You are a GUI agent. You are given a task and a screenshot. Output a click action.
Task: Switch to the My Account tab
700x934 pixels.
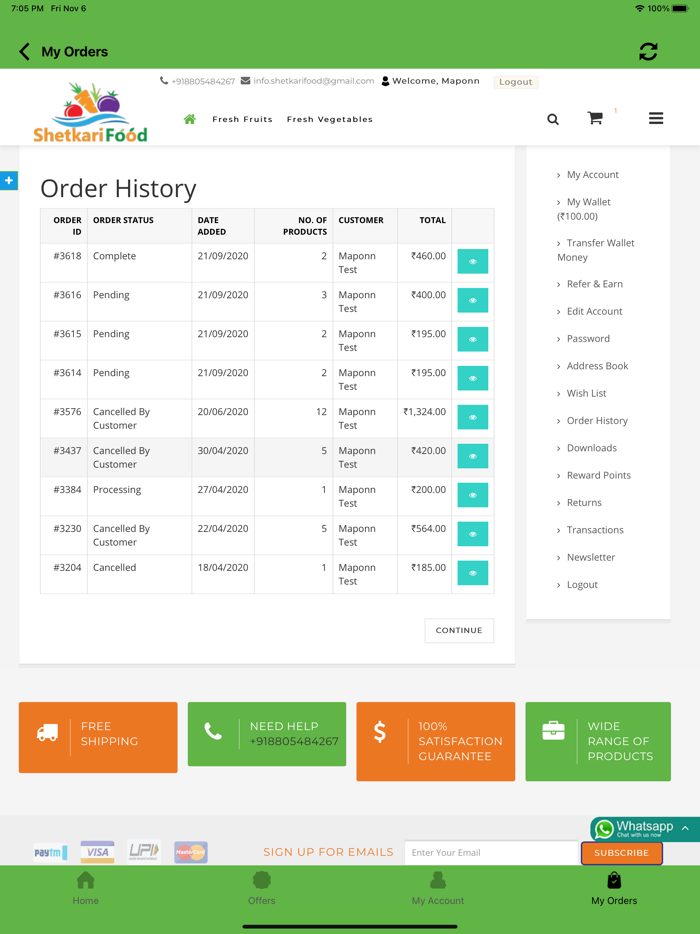click(438, 888)
